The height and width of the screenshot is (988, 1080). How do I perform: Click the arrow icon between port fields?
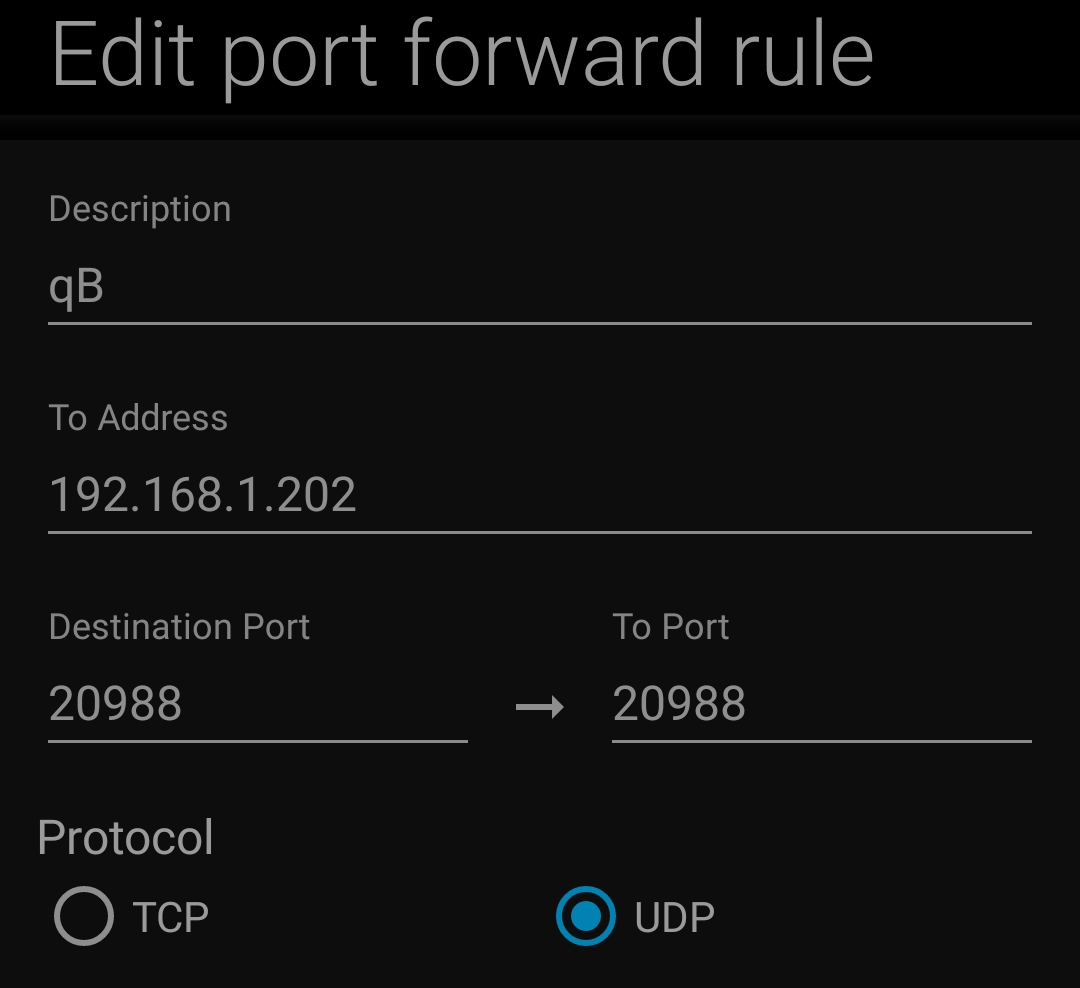[x=540, y=708]
